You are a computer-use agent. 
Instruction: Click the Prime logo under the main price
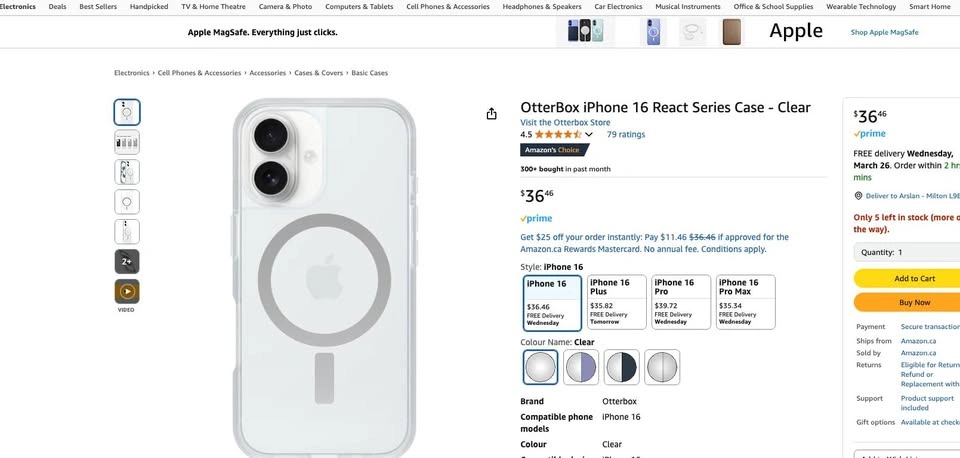pos(536,218)
